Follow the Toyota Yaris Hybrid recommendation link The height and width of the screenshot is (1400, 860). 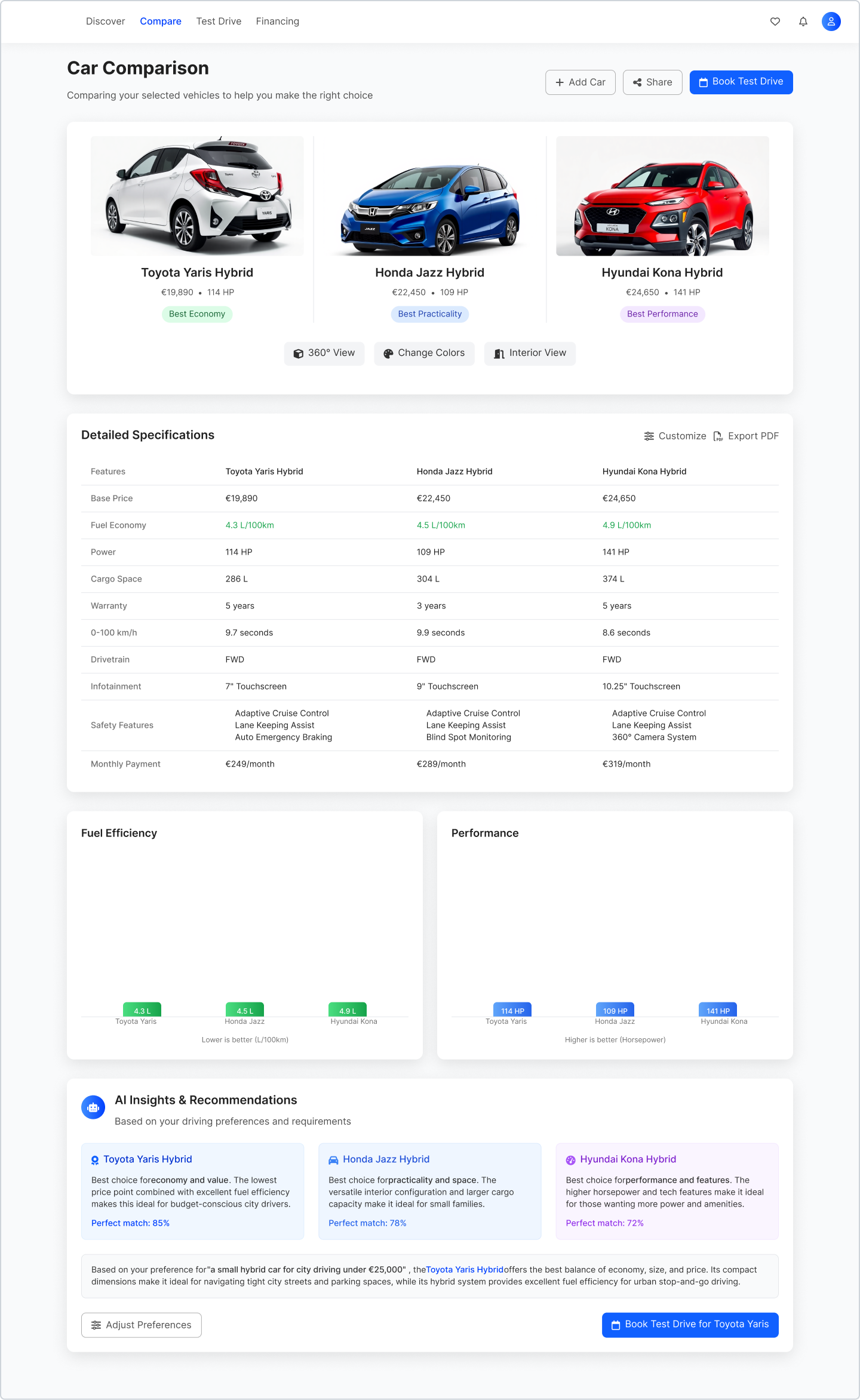coord(465,1270)
